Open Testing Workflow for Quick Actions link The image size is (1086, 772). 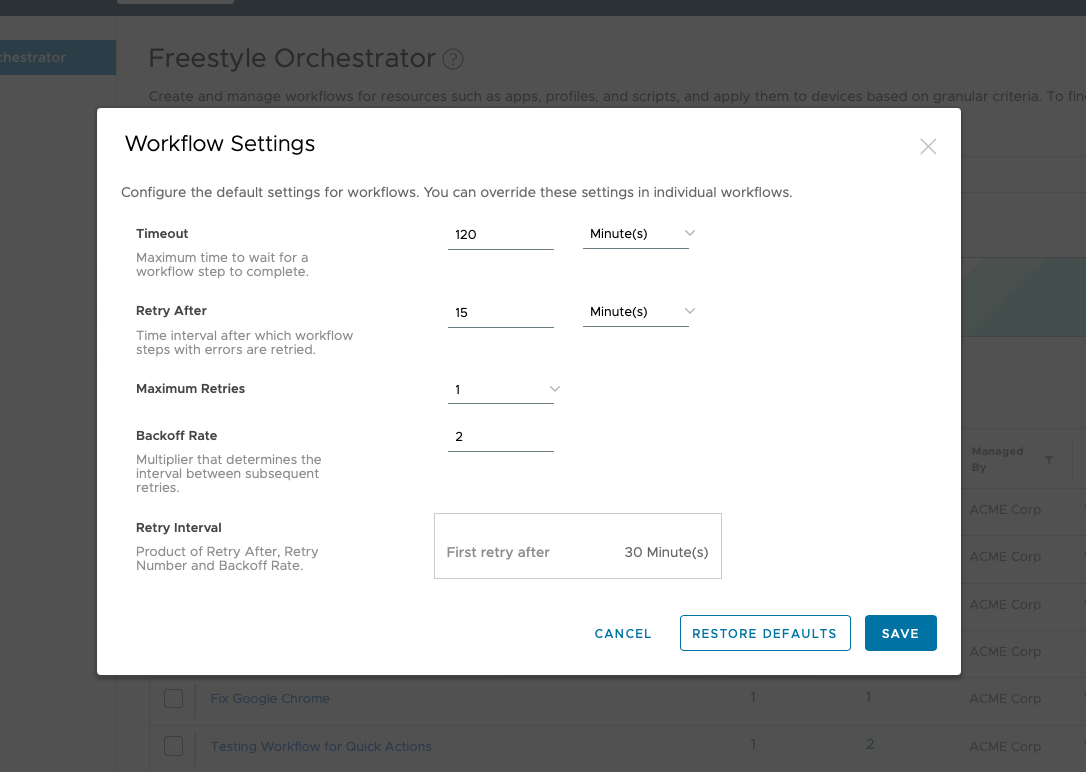point(321,746)
